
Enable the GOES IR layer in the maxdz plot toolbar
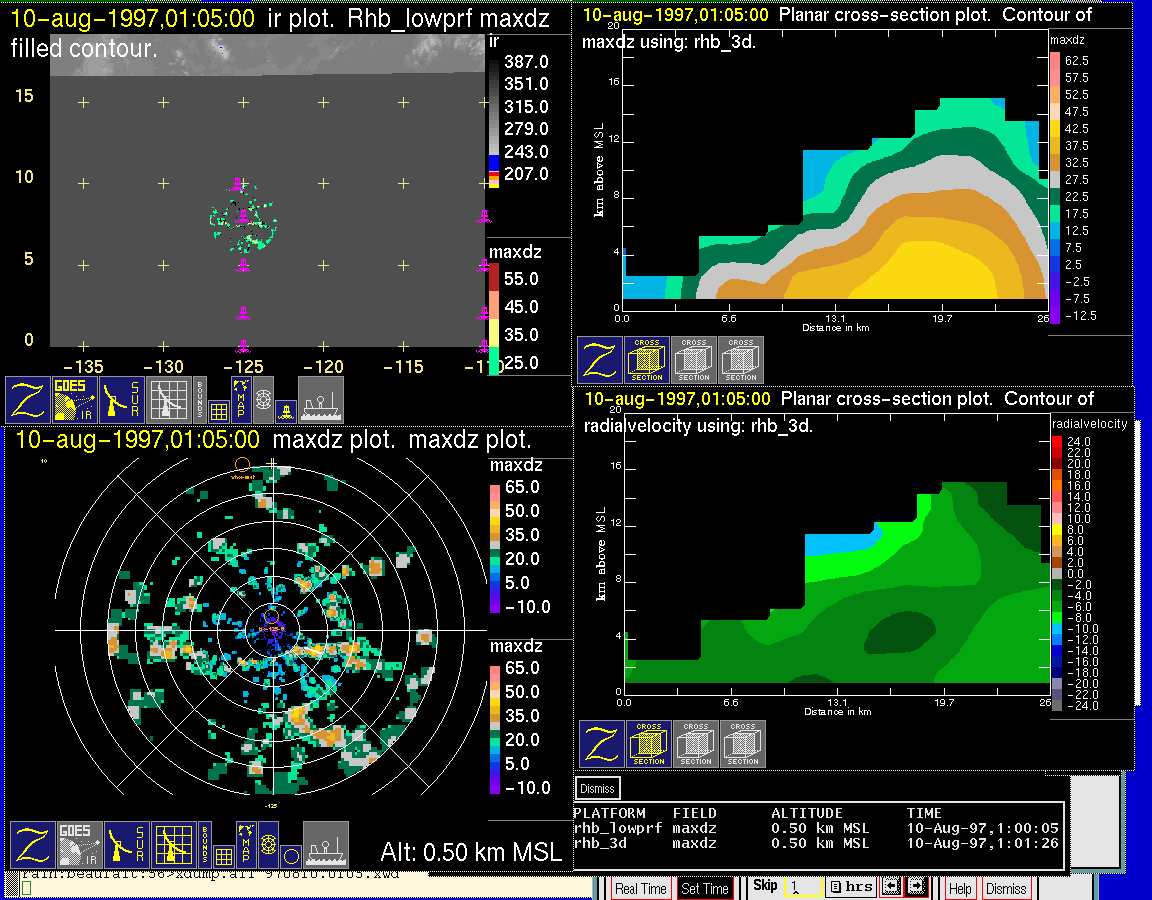tap(79, 845)
